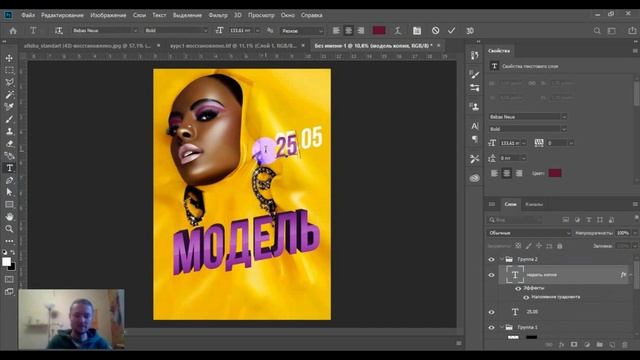Cancel current text edits

436,31
